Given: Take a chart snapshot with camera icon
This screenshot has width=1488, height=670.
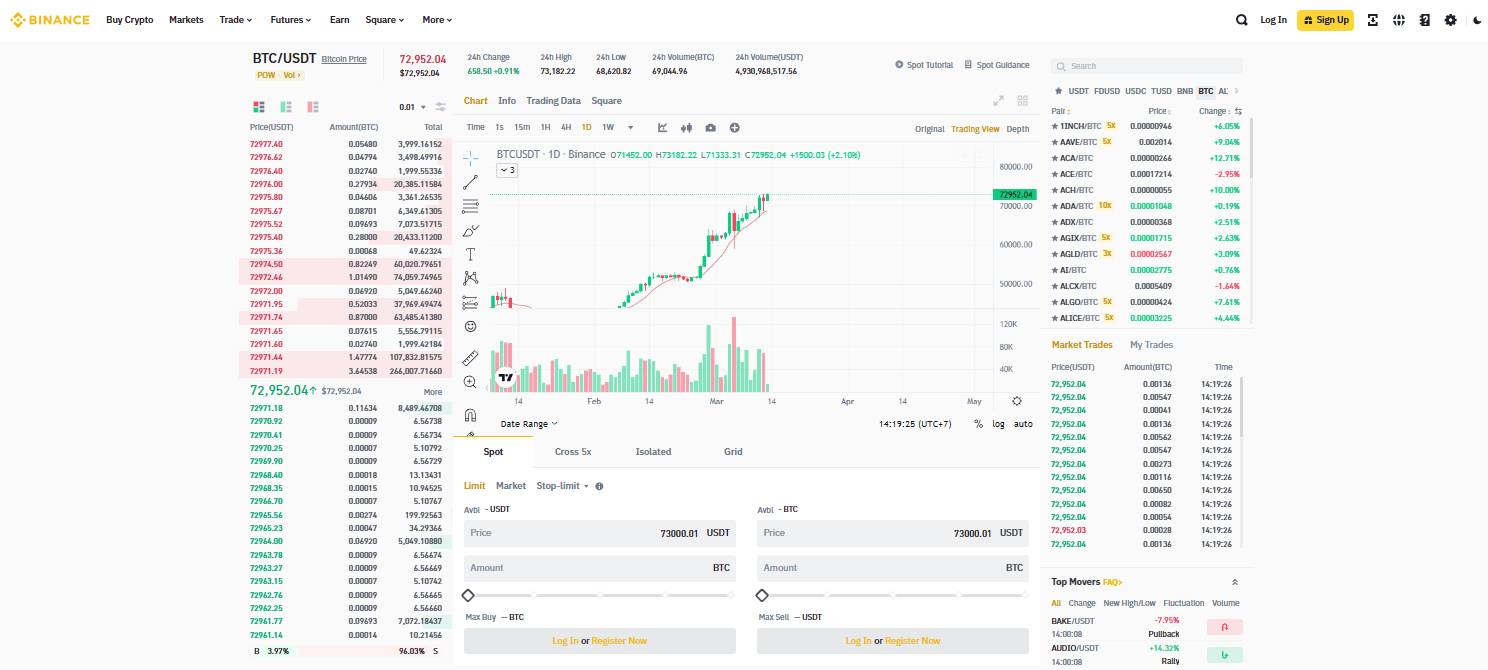Looking at the screenshot, I should [710, 127].
